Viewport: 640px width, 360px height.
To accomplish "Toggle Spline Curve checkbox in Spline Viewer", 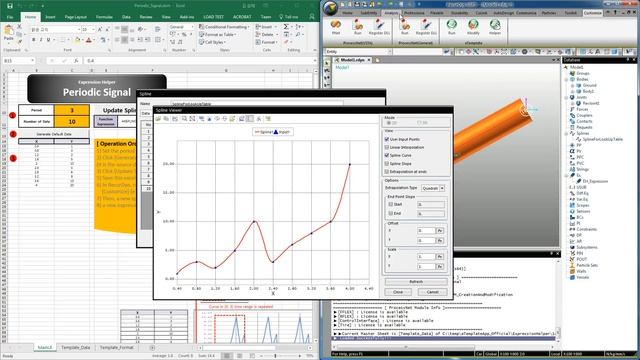I will click(387, 156).
